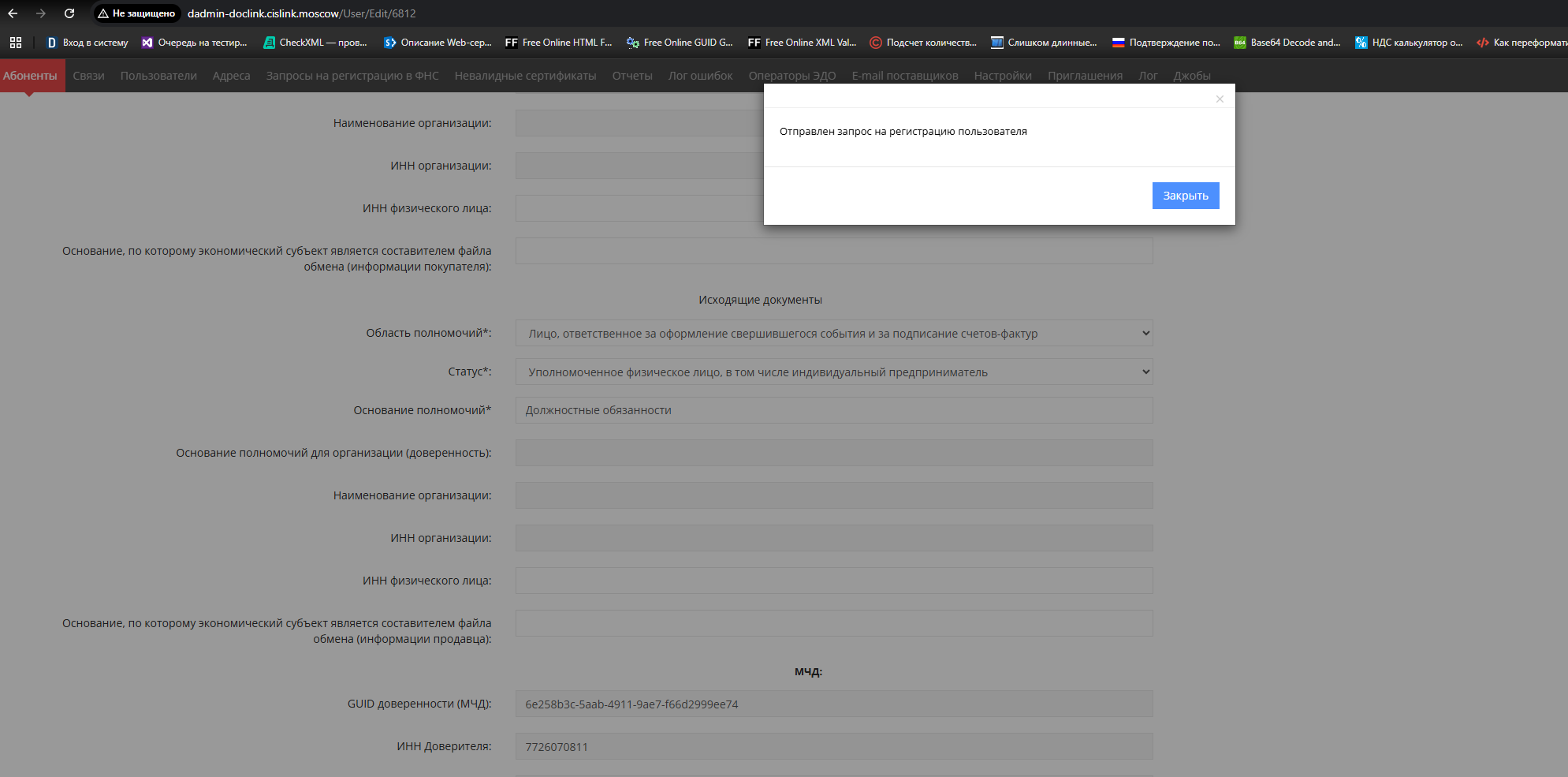Click 'Наименование организации' field under 'Исходящие документы'
Screen dimensions: 1568x777
point(834,495)
